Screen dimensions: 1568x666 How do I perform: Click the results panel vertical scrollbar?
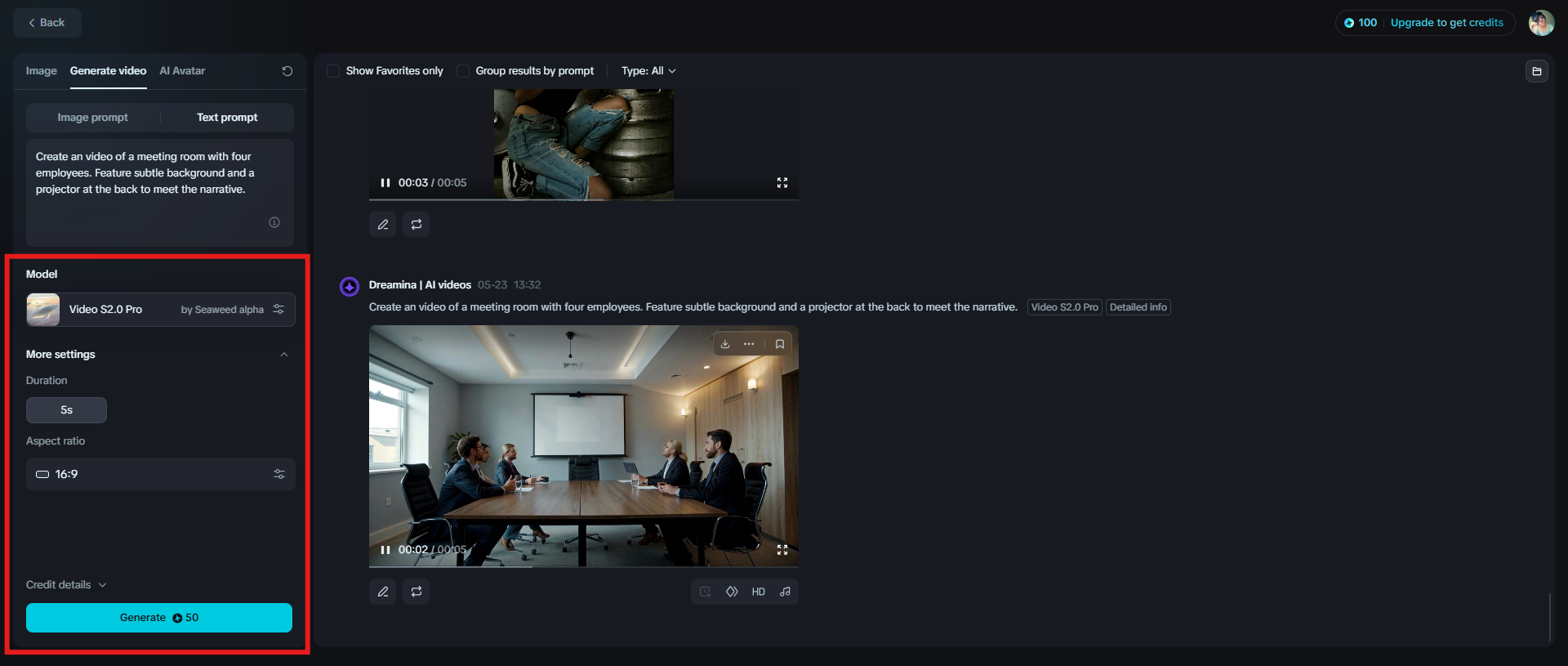tap(1549, 618)
